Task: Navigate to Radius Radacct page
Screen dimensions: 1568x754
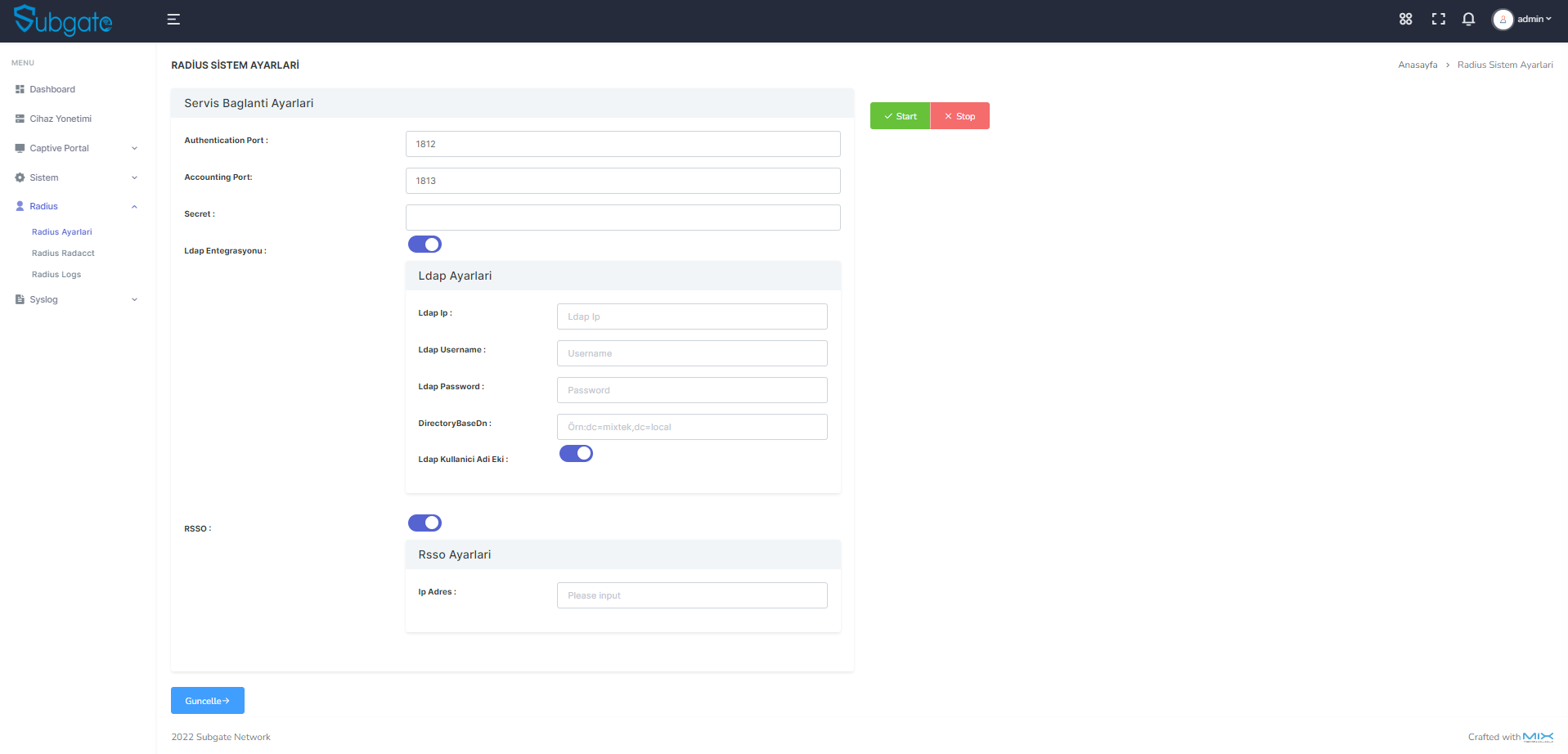Action: pyautogui.click(x=62, y=253)
